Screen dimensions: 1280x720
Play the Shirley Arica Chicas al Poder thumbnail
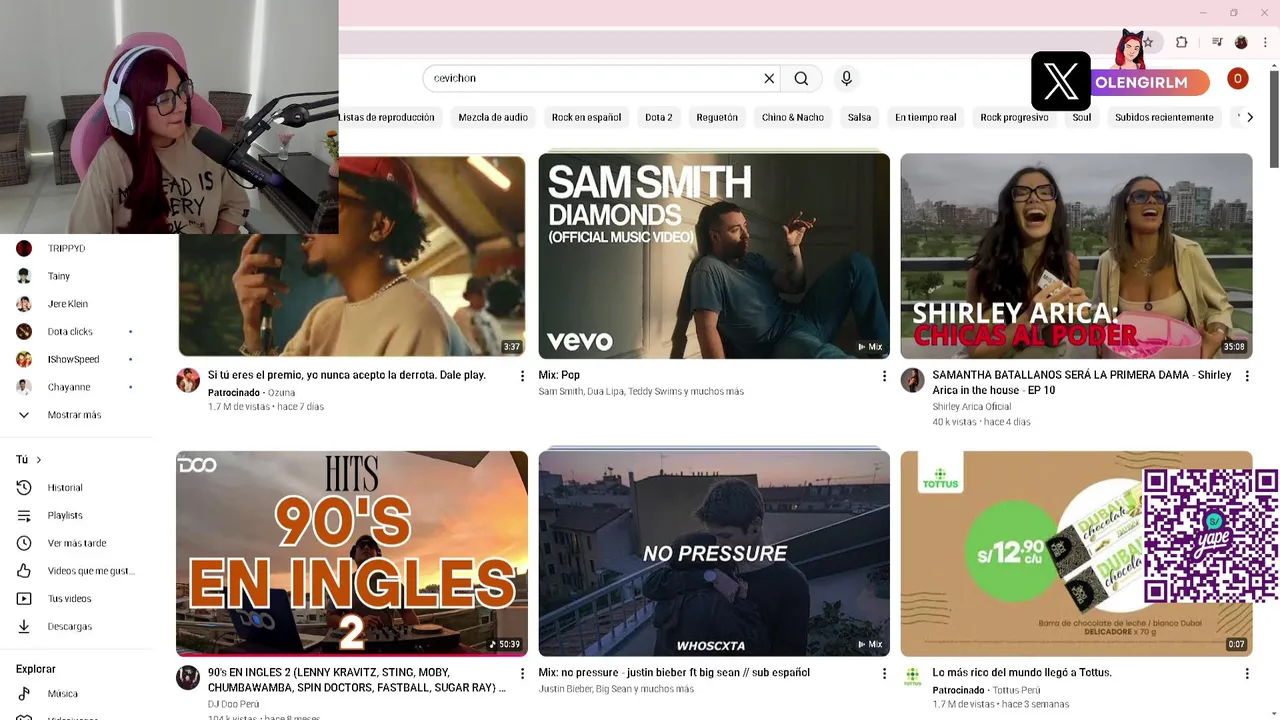1076,256
